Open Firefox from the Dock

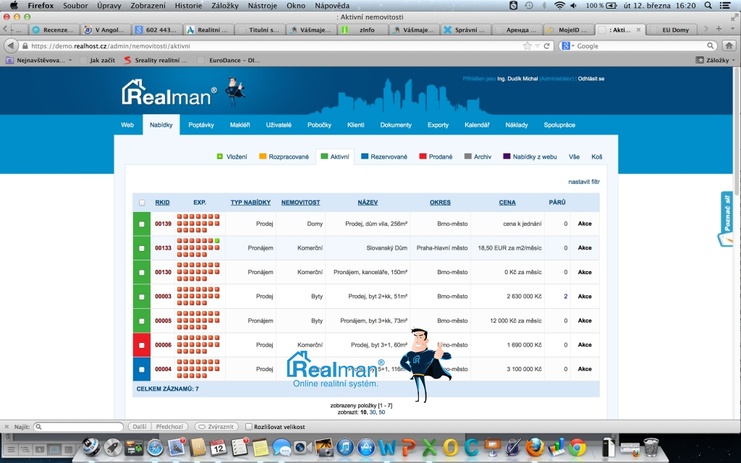[x=535, y=447]
